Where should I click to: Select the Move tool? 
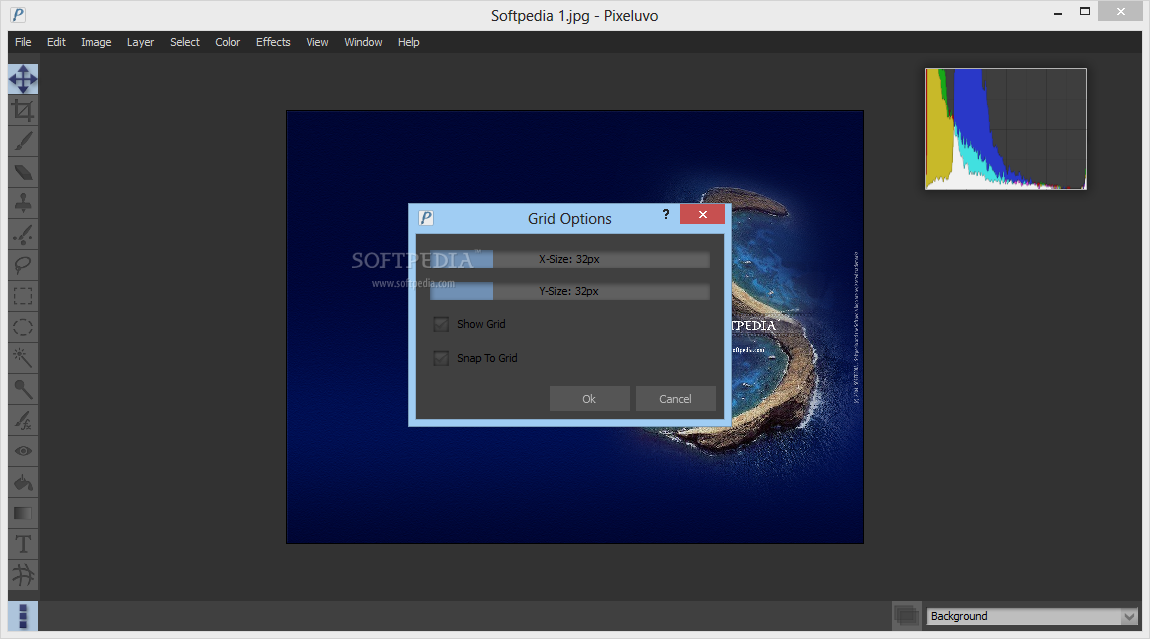23,79
